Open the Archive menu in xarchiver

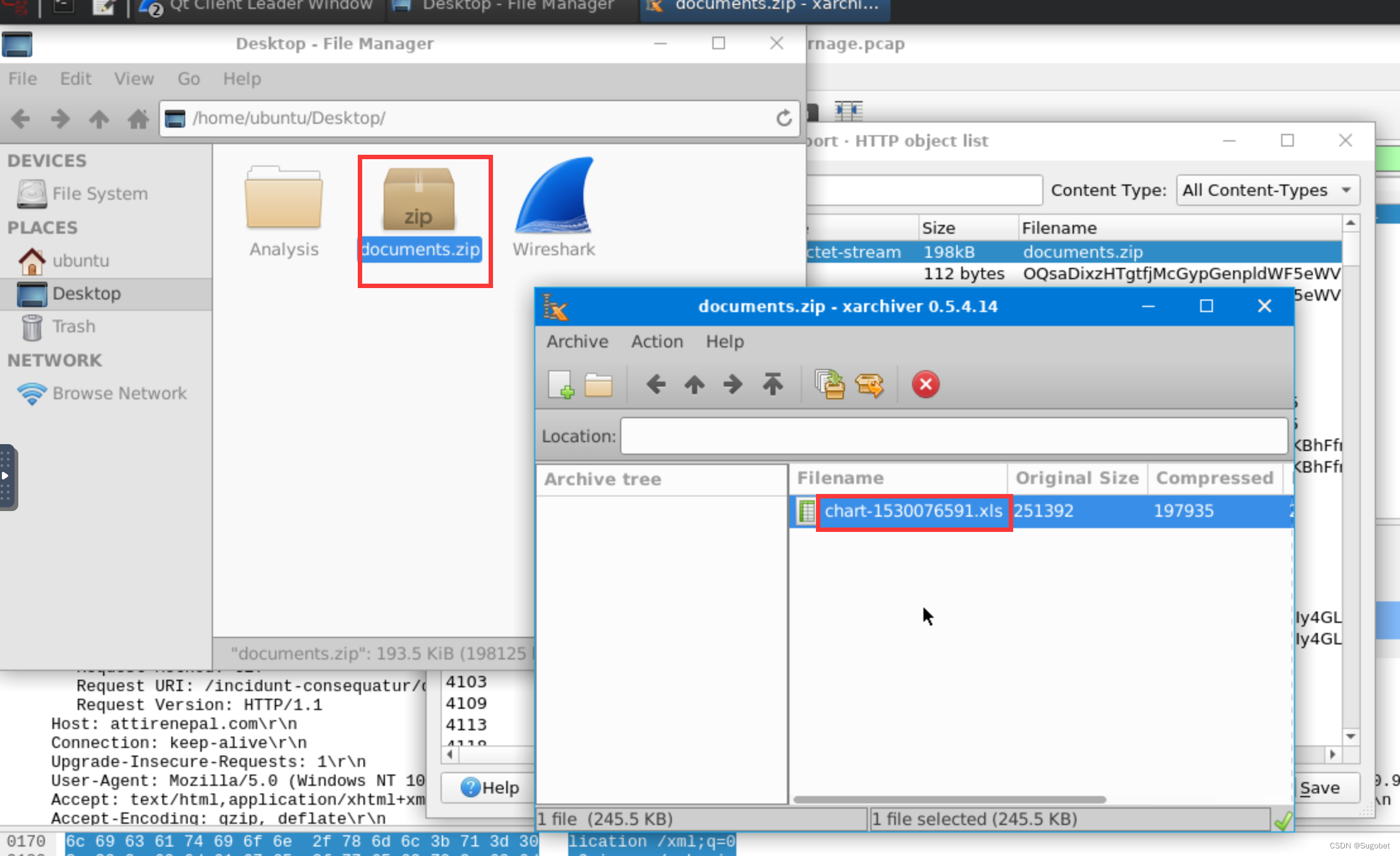click(x=577, y=341)
